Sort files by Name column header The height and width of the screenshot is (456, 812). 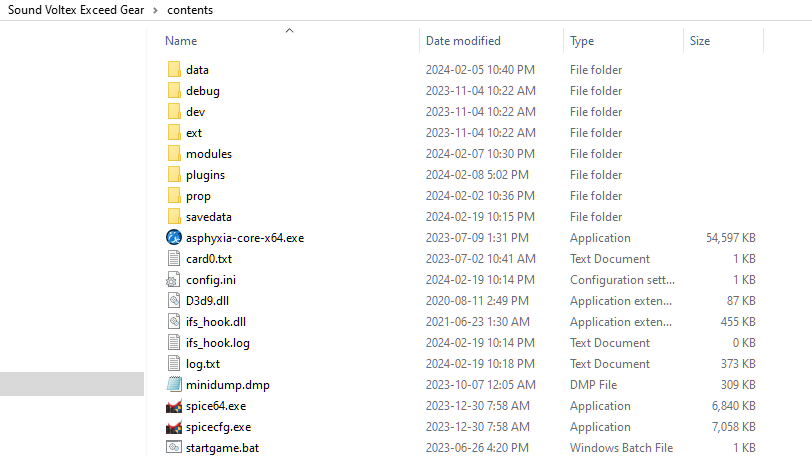pos(181,41)
